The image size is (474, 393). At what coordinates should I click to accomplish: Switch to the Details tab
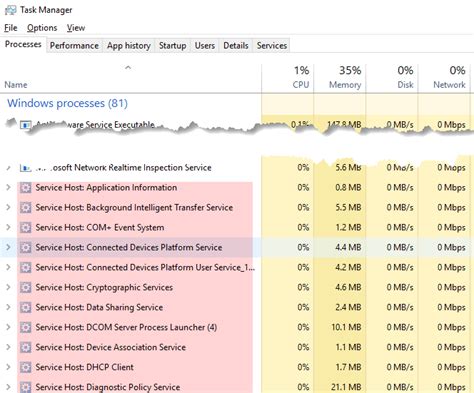(x=236, y=46)
